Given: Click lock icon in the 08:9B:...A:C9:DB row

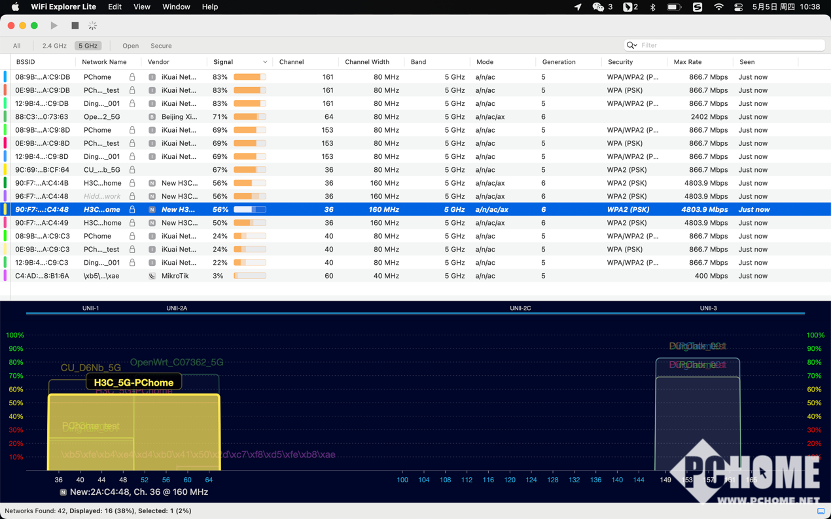Looking at the screenshot, I should tap(132, 77).
